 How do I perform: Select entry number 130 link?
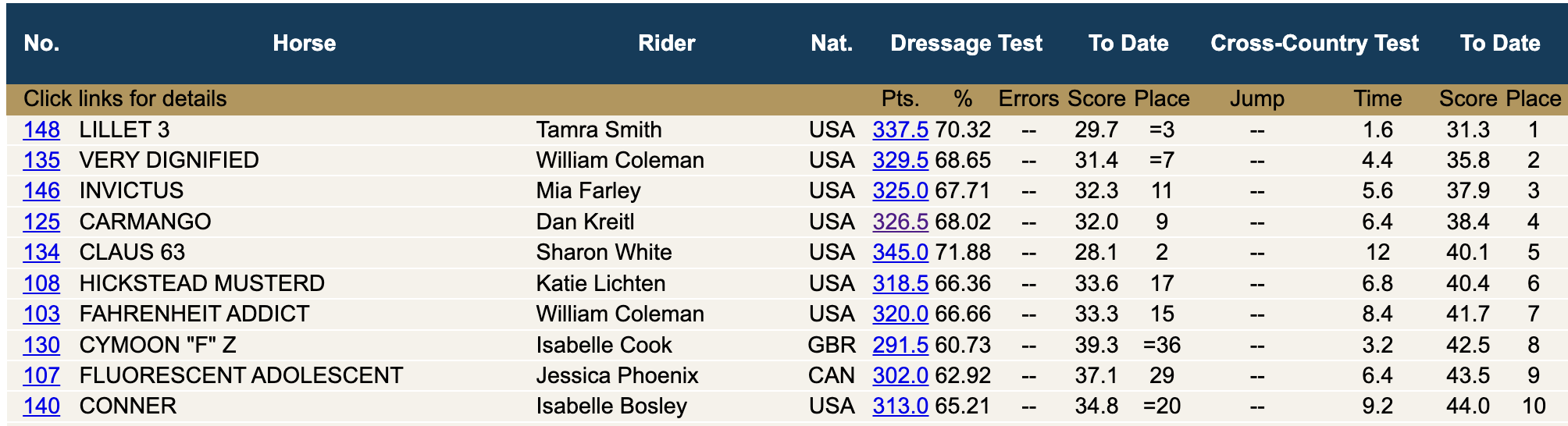[x=41, y=345]
